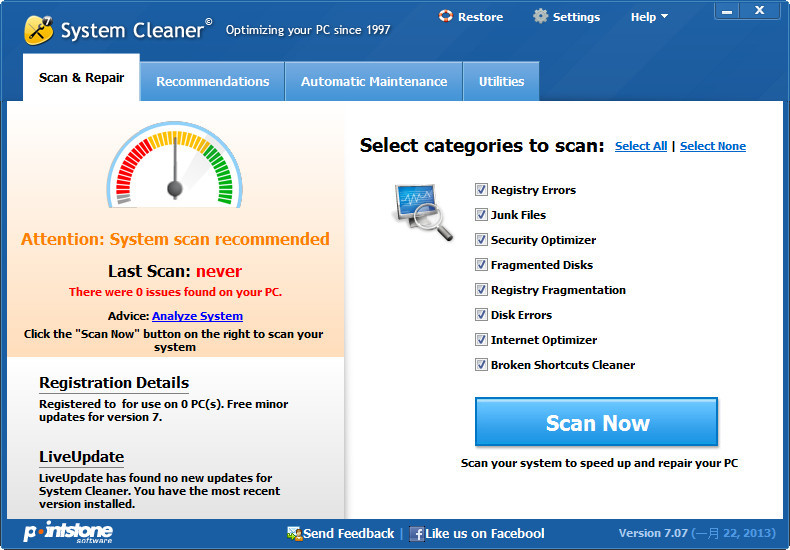Switch to the Recommendations tab

coord(213,81)
